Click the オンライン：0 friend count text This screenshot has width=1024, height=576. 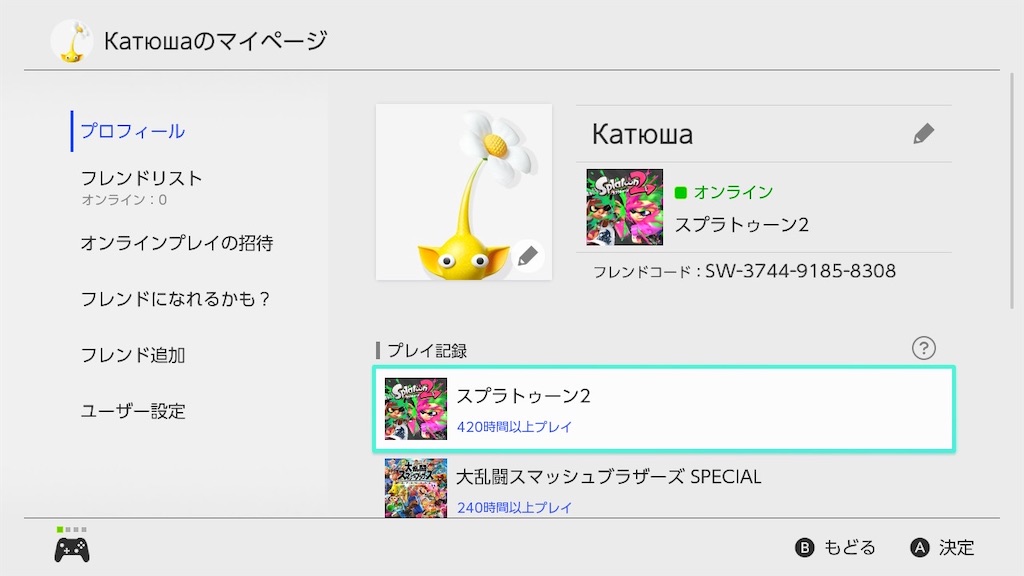click(124, 200)
